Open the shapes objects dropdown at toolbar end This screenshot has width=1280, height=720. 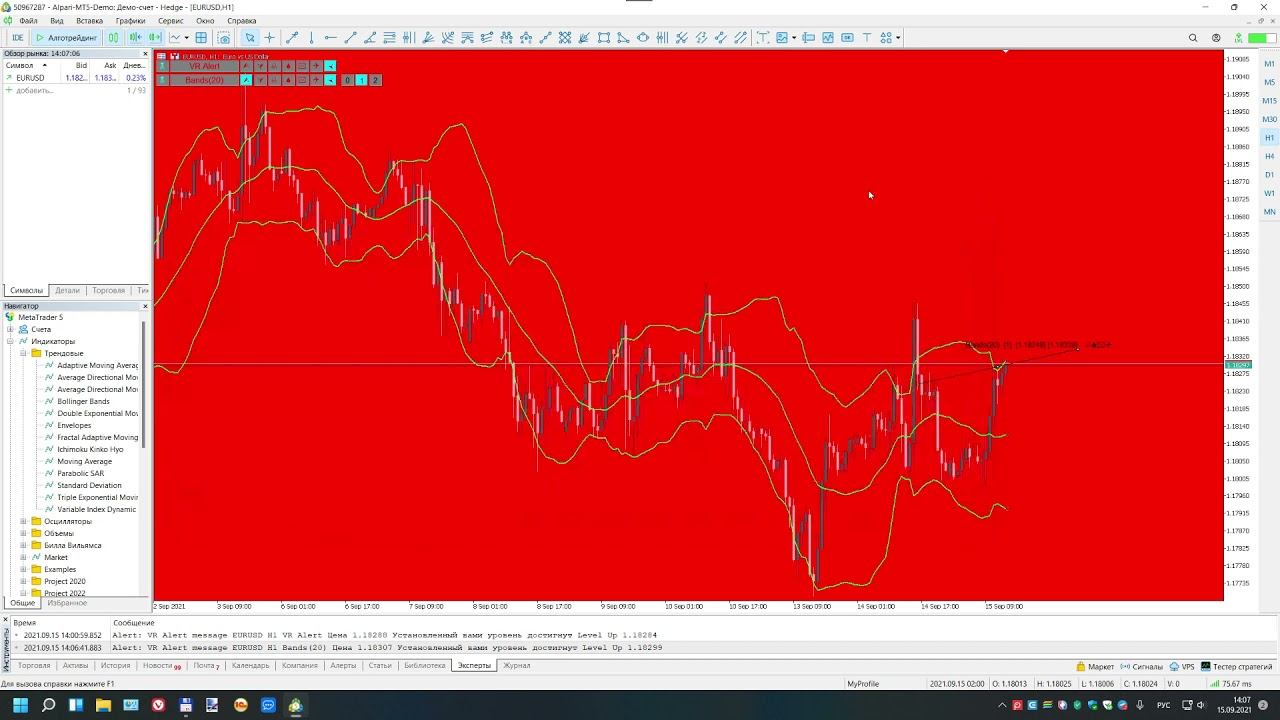pos(898,38)
